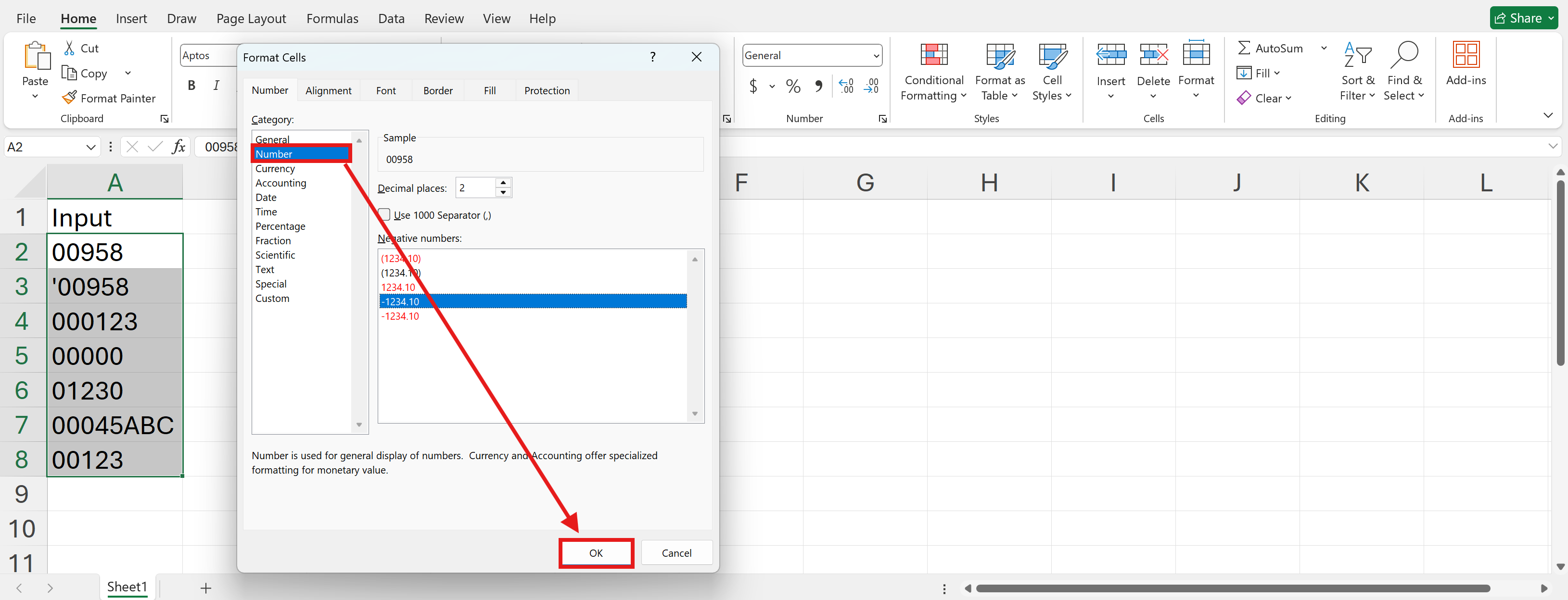Switch to the Alignment tab
Screen dimensions: 1568x600
coord(328,91)
